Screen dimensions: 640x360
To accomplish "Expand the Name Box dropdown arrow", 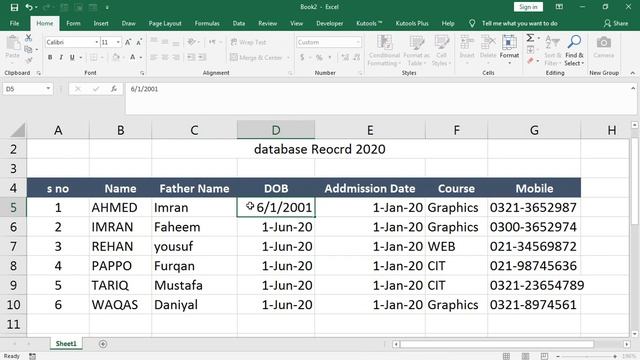I will (48, 89).
